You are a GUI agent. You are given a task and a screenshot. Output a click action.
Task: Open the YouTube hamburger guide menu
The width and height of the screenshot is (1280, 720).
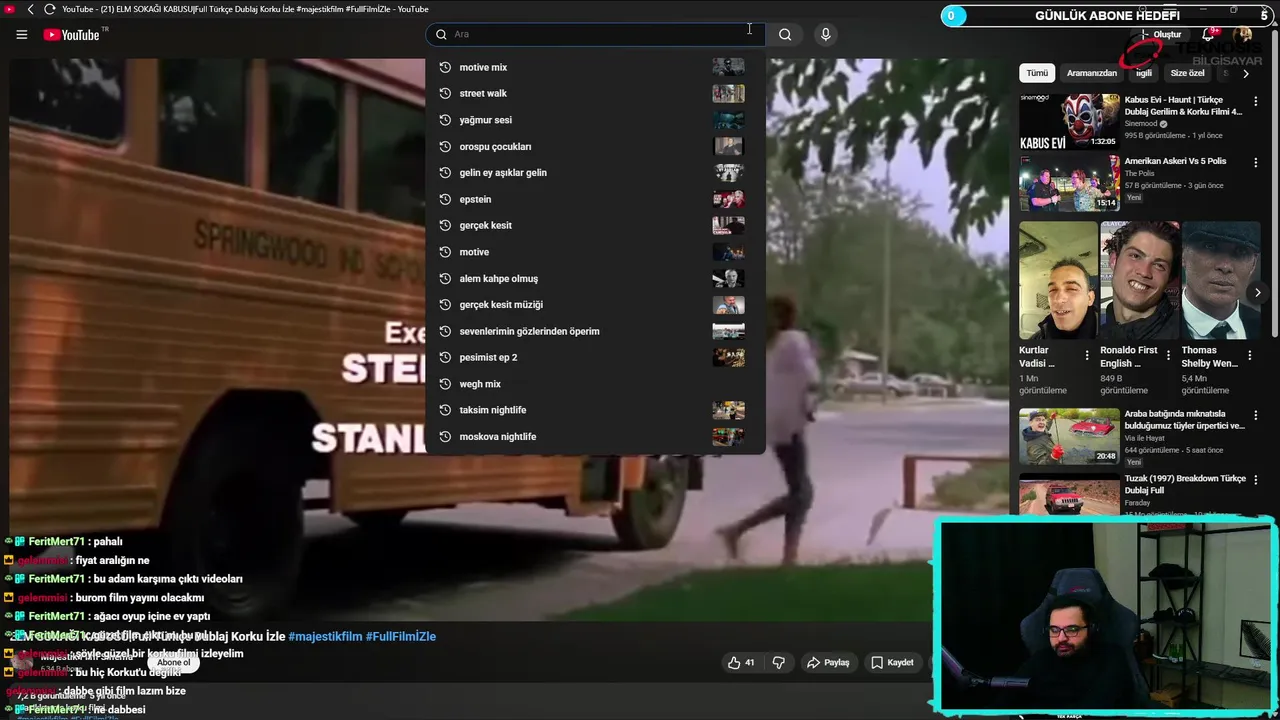[21, 35]
